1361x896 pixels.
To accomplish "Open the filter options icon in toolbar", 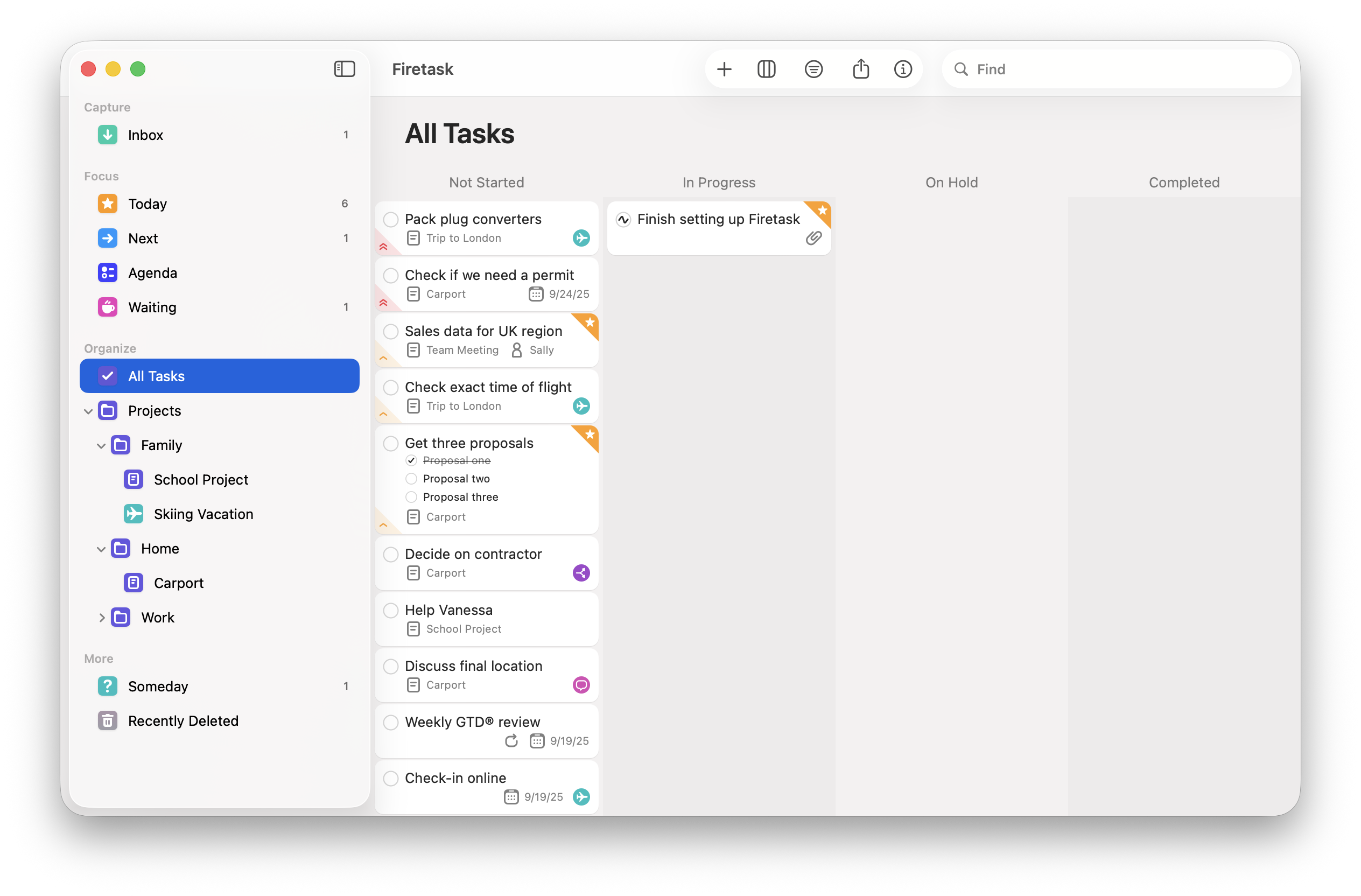I will coord(813,69).
